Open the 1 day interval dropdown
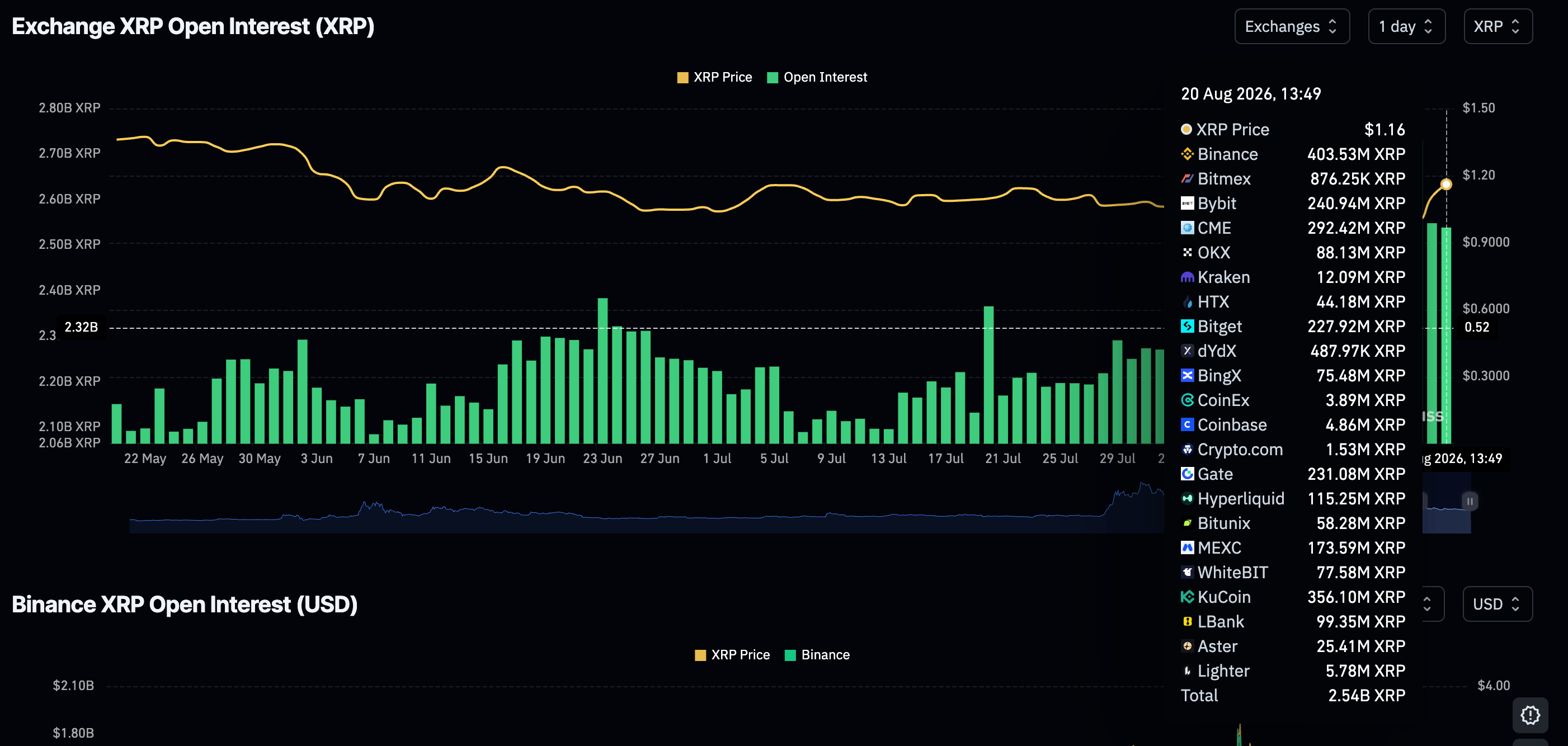The height and width of the screenshot is (746, 1568). 1406,27
